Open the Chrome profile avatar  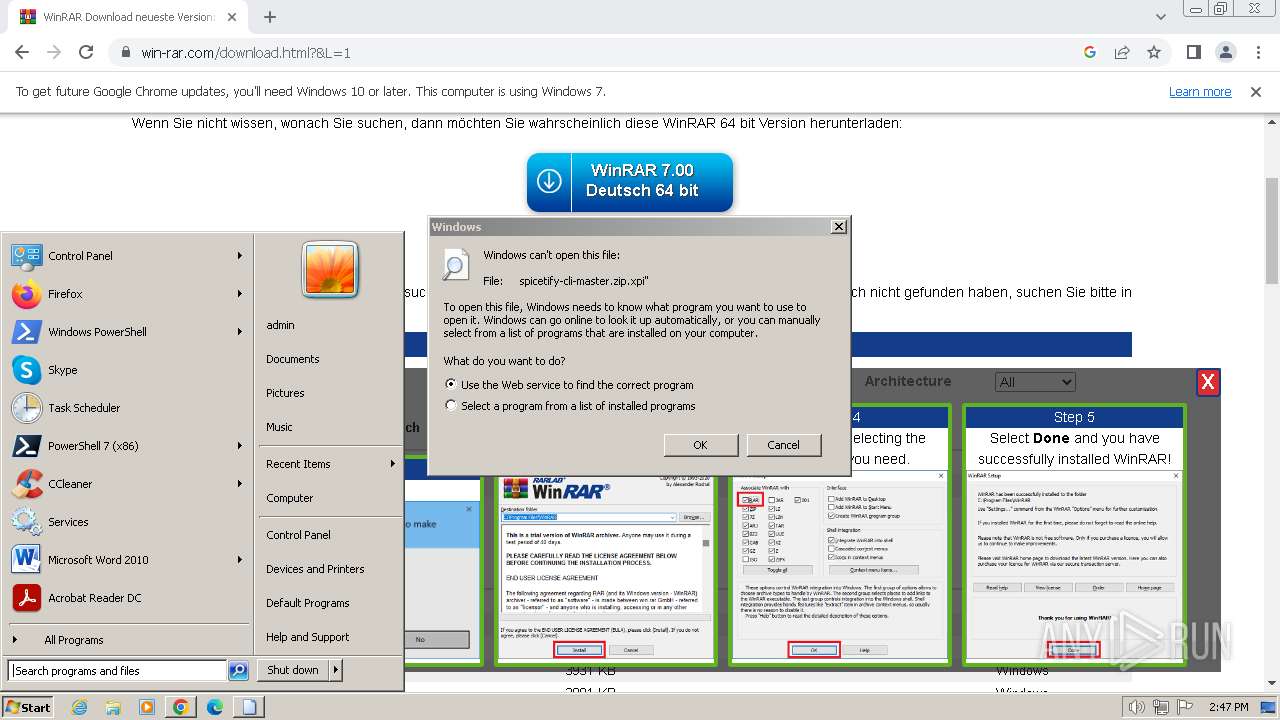coord(1226,53)
